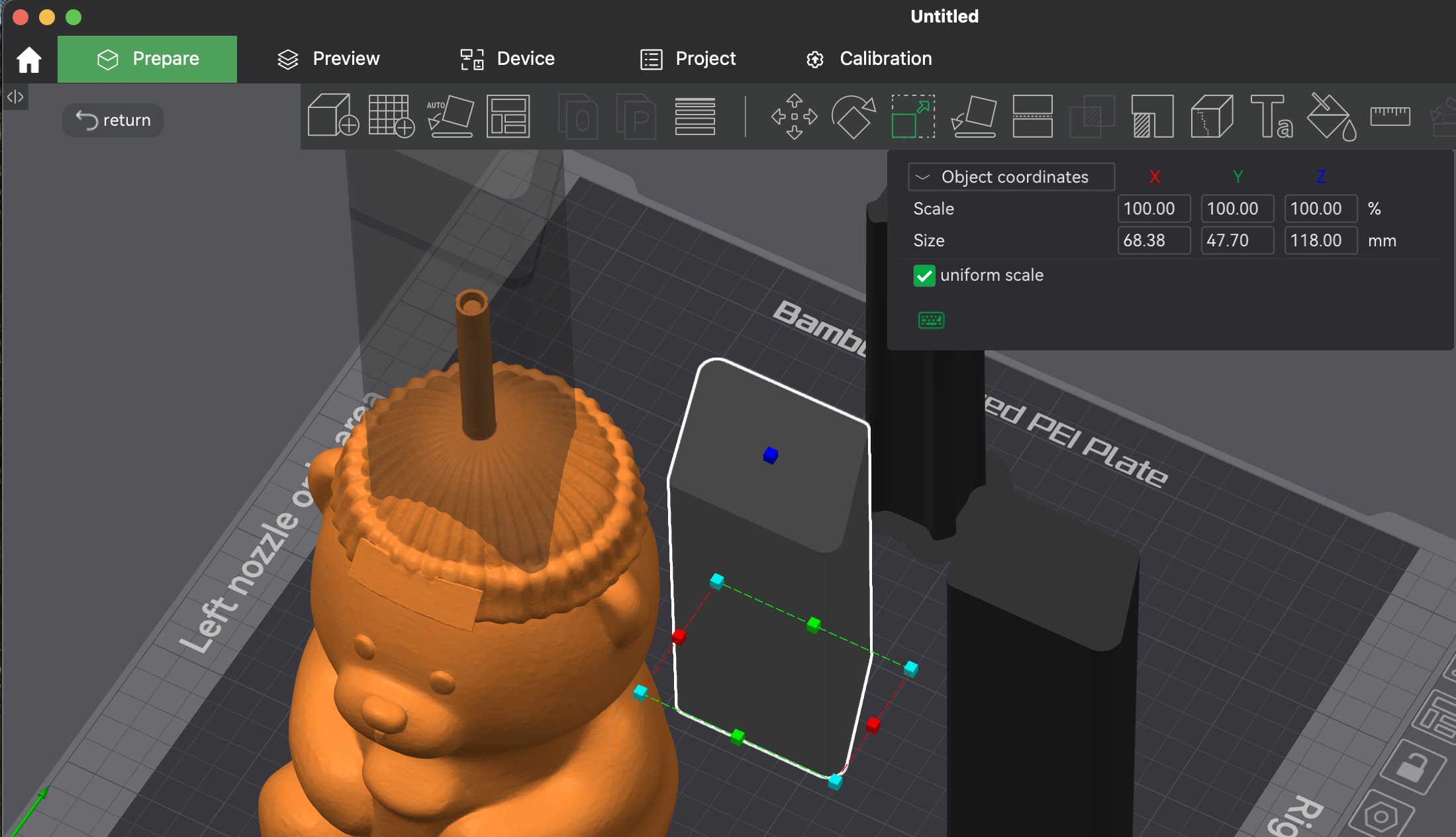Uncheck the uniform scale checkbox
Viewport: 1456px width, 837px height.
point(924,275)
